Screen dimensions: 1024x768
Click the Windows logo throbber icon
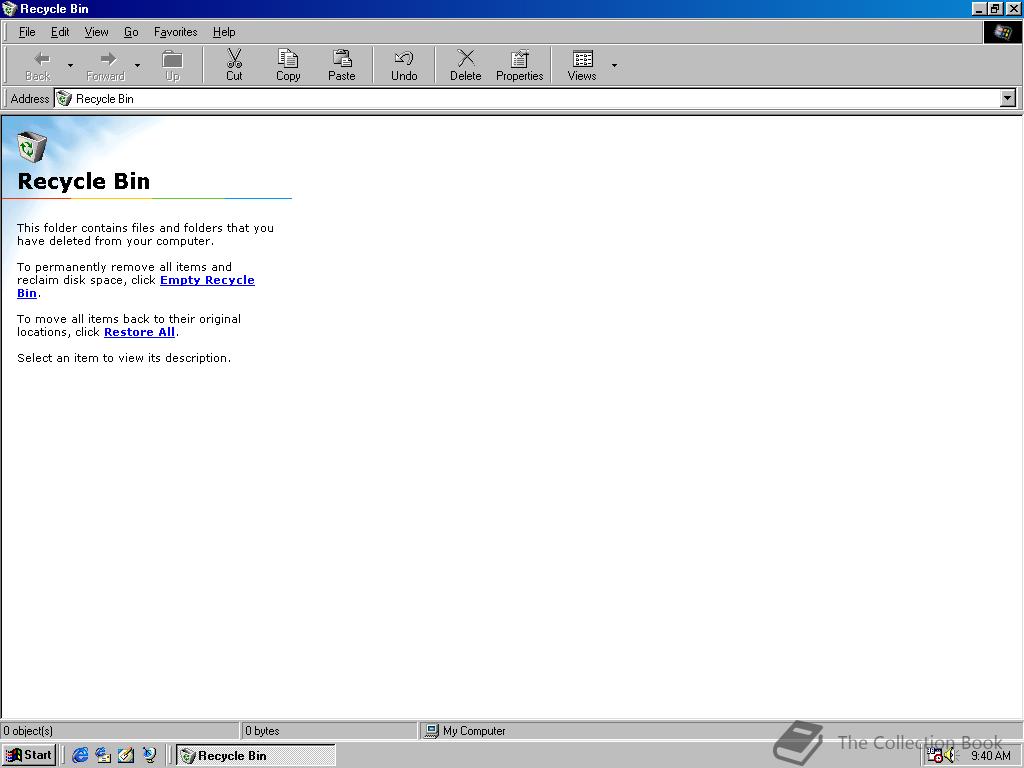click(x=1002, y=32)
